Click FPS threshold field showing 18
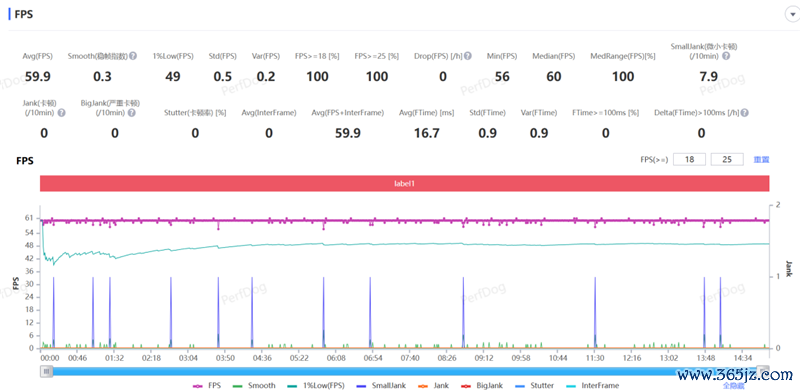Image resolution: width=800 pixels, height=390 pixels. (x=689, y=160)
